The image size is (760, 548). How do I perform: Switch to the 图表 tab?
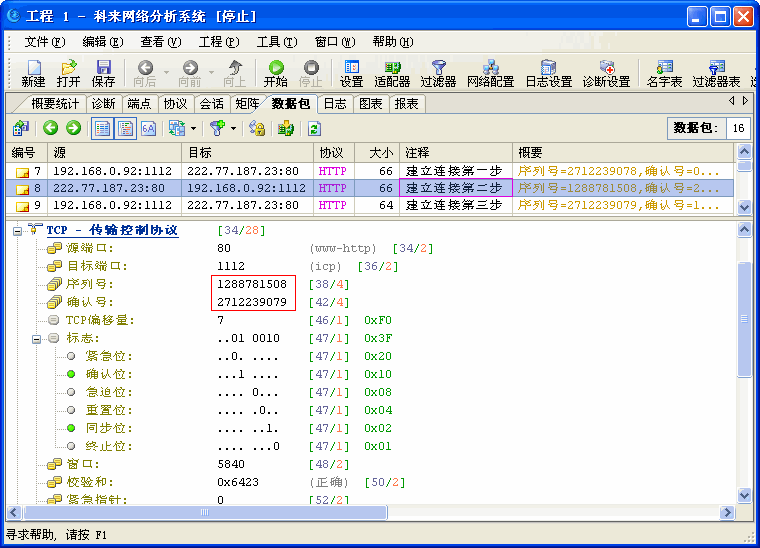click(x=371, y=104)
